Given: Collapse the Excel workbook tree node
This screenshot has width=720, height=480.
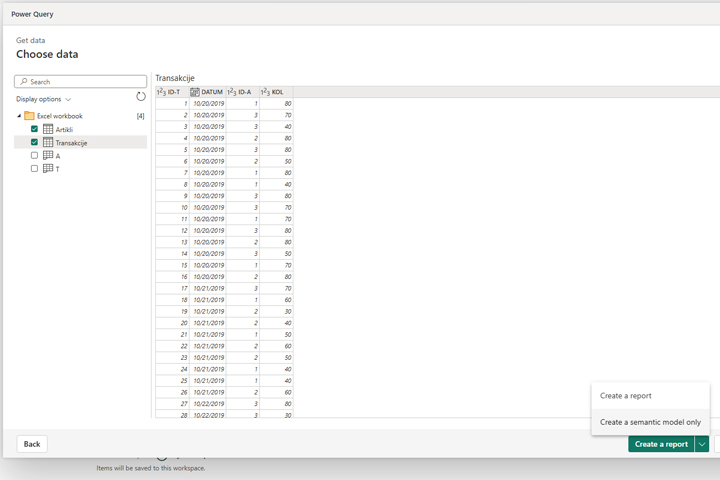Looking at the screenshot, I should tap(19, 116).
